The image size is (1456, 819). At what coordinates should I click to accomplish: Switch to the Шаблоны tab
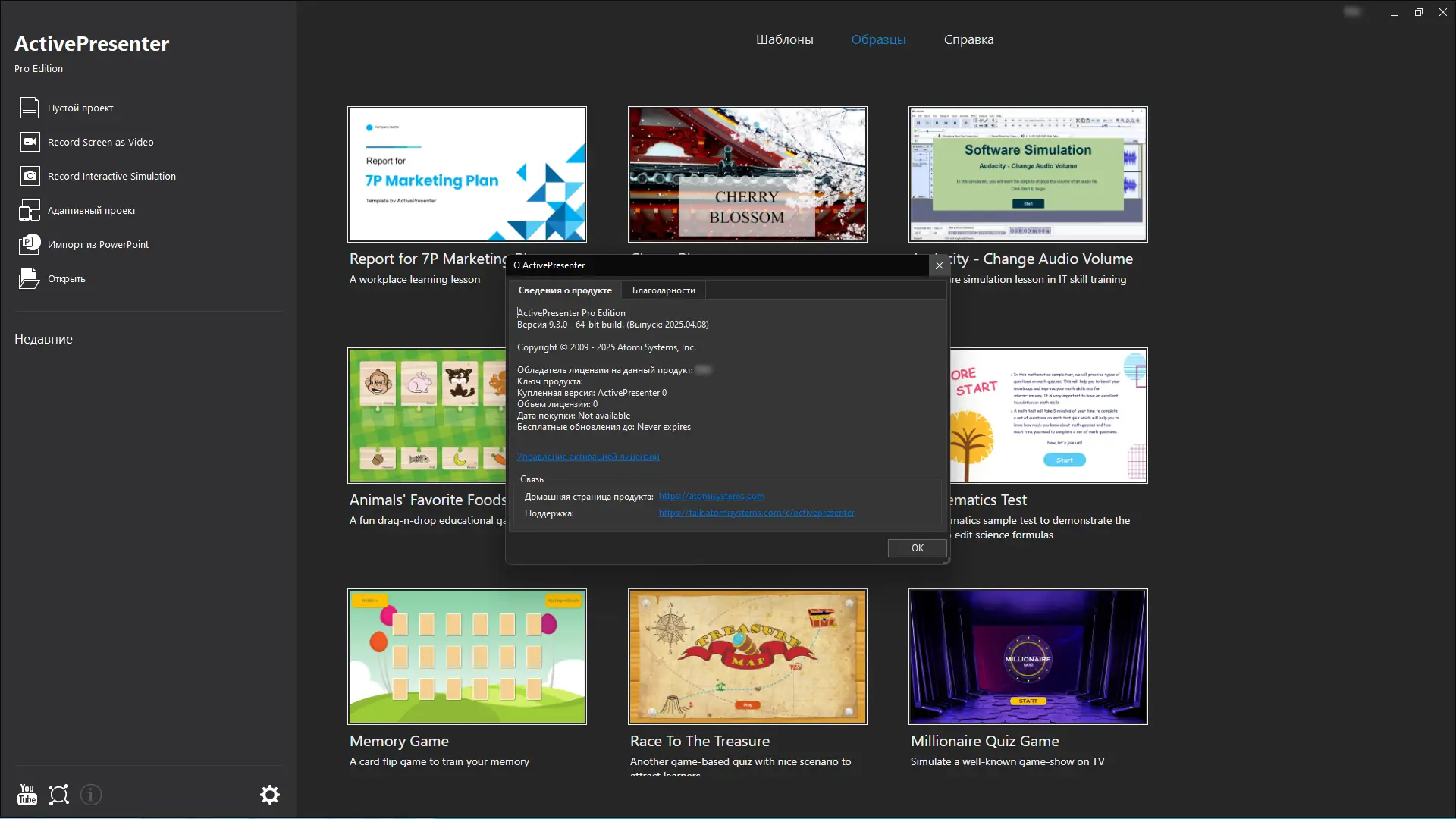[784, 40]
